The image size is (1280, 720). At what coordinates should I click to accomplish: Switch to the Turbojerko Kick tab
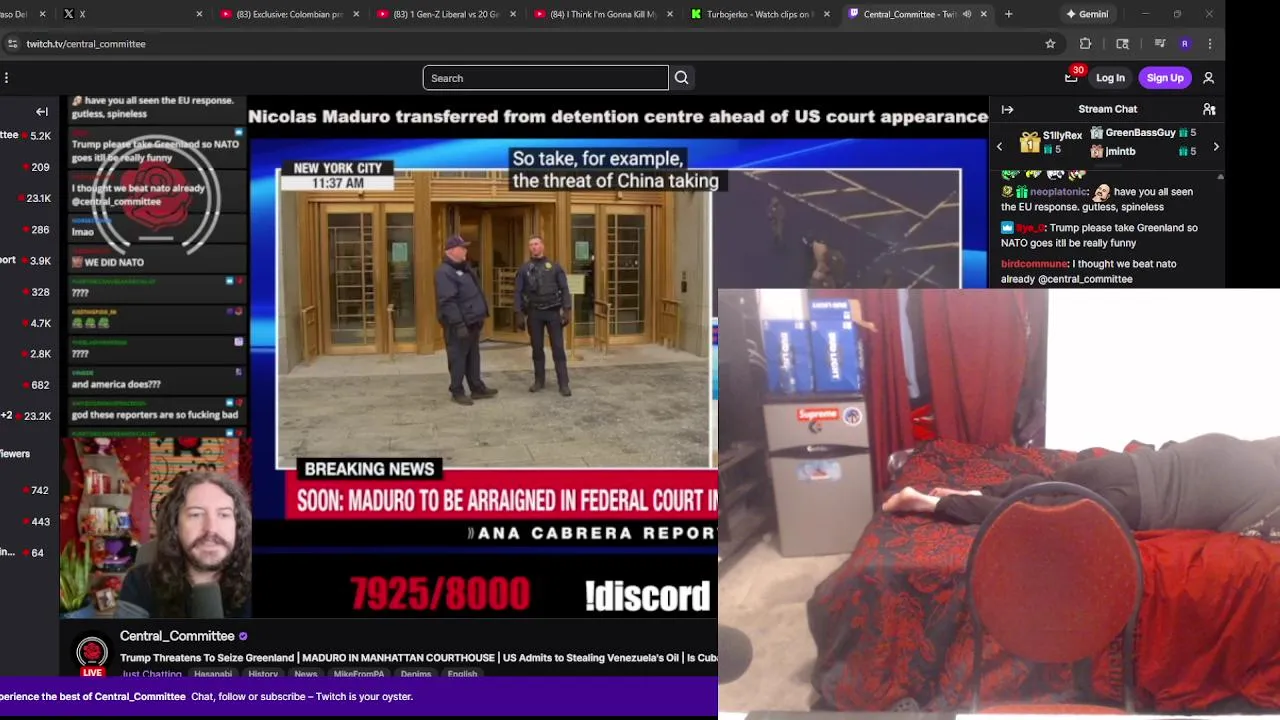[760, 14]
